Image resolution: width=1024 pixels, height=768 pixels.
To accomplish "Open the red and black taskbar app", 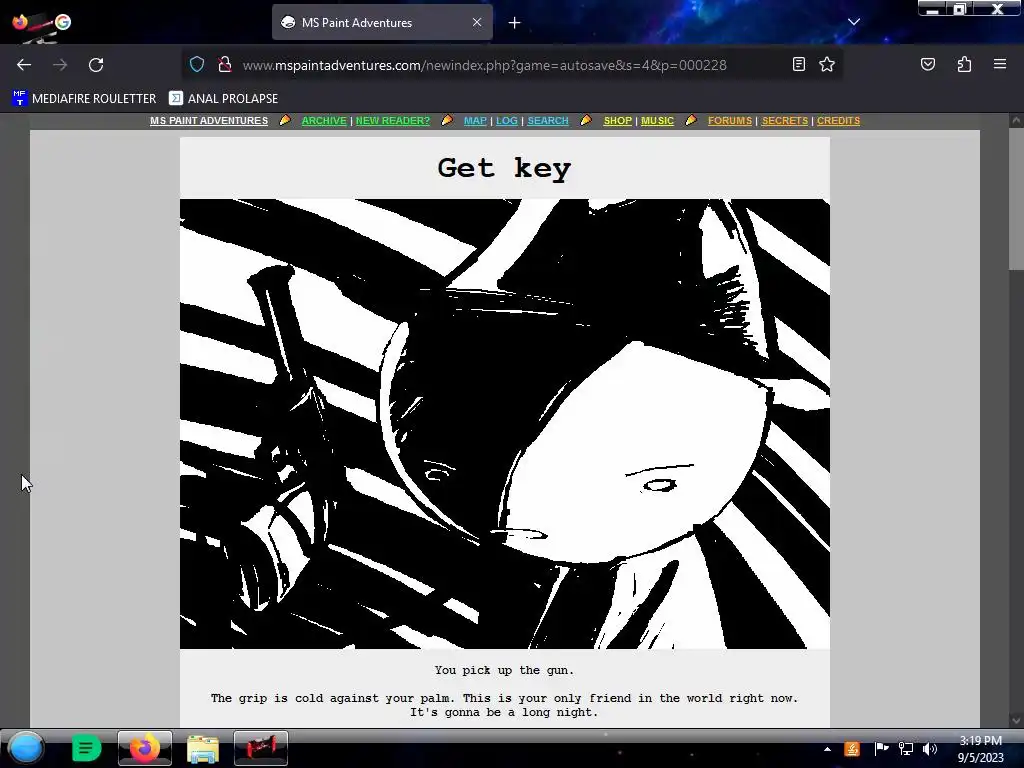I will (261, 748).
